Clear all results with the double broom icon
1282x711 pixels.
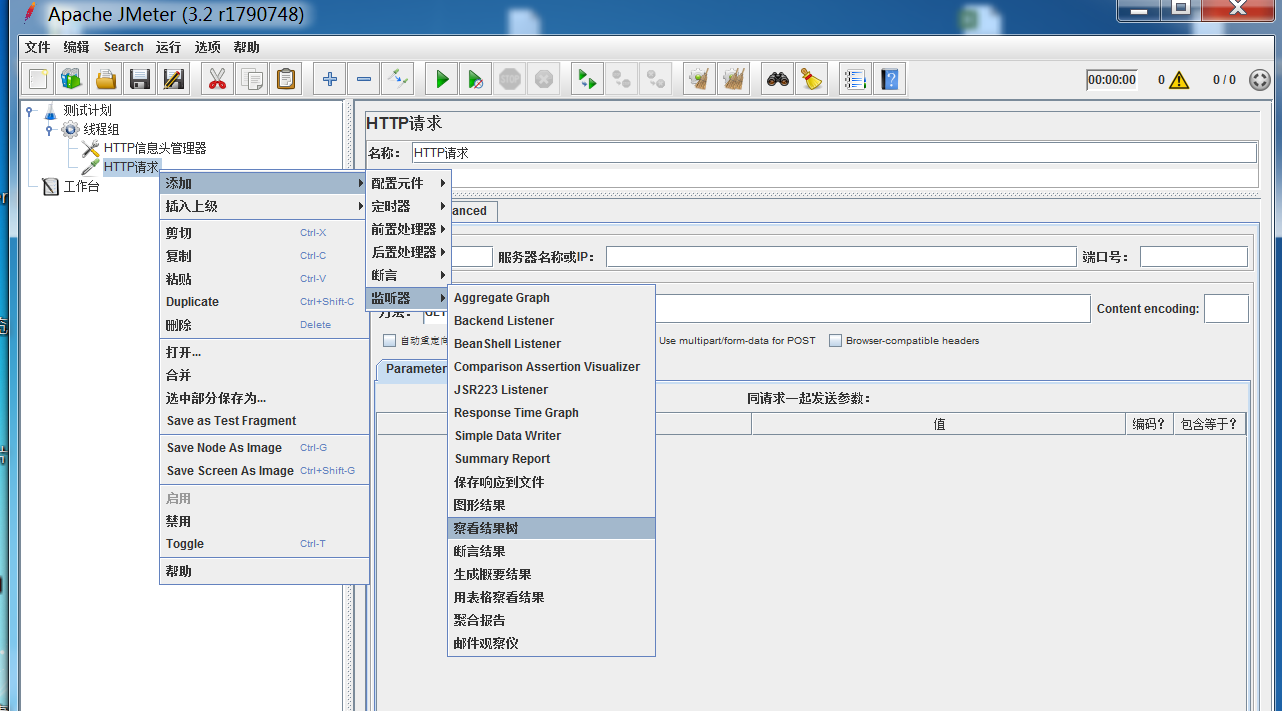(733, 79)
